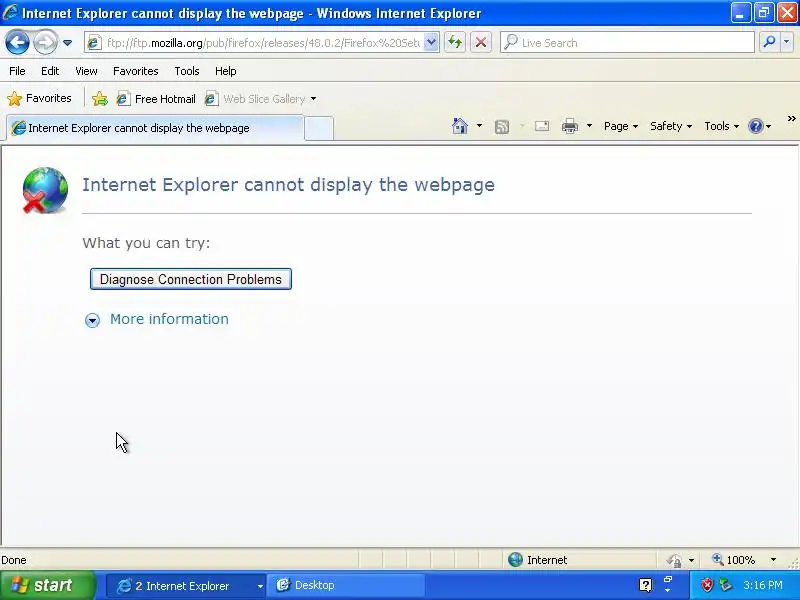800x600 pixels.
Task: Click the error globe with red X
Action: (45, 190)
